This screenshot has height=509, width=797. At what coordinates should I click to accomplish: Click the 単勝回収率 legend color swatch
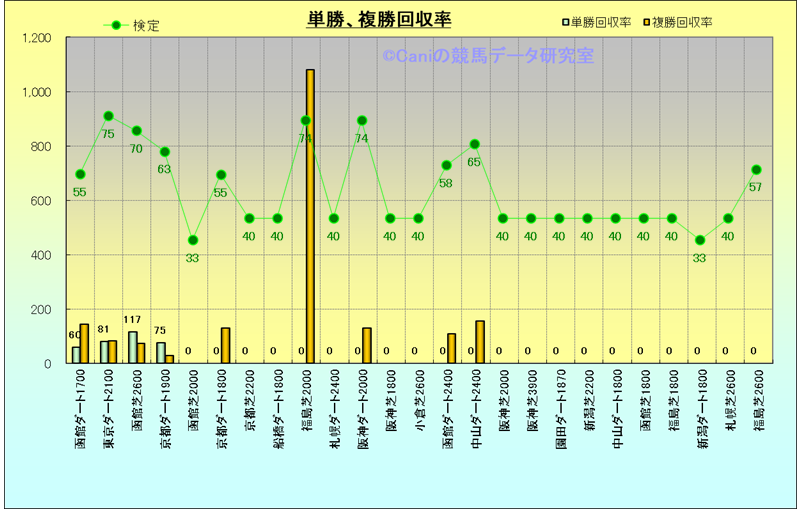(566, 22)
